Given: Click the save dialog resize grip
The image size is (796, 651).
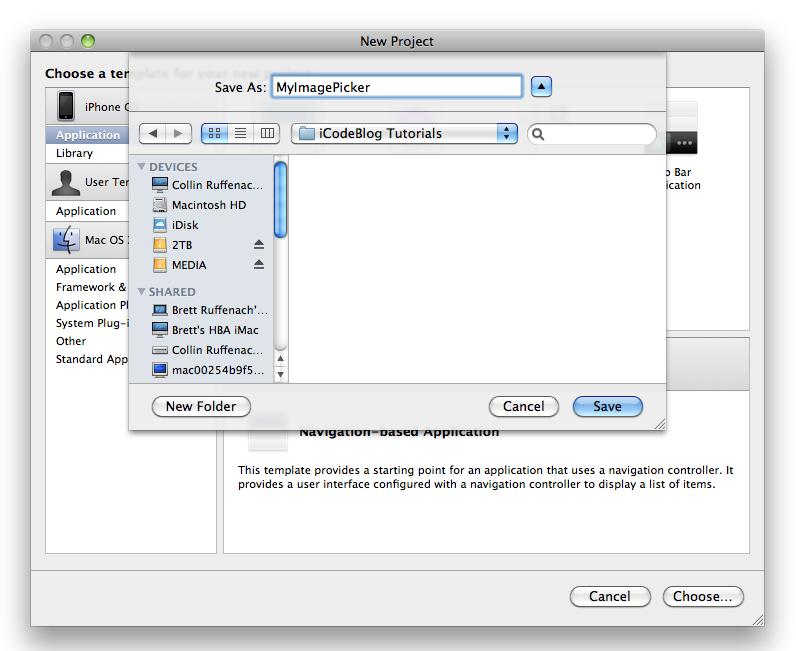Looking at the screenshot, I should pyautogui.click(x=659, y=425).
